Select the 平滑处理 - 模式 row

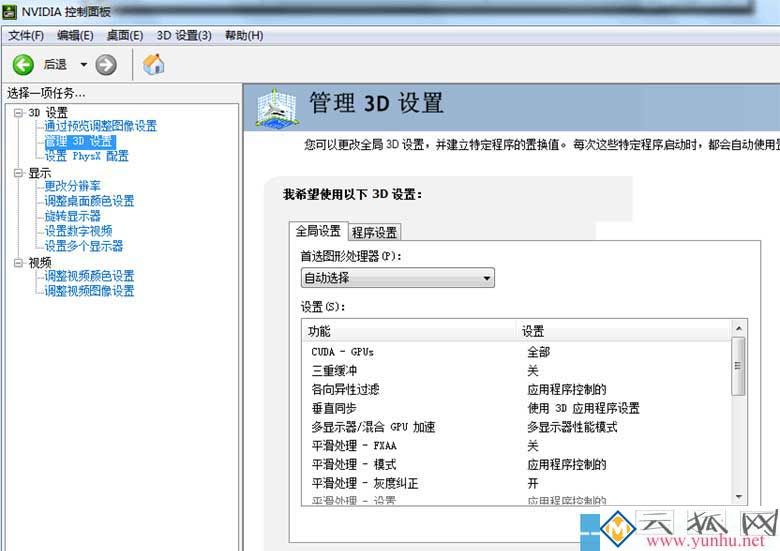coord(516,464)
